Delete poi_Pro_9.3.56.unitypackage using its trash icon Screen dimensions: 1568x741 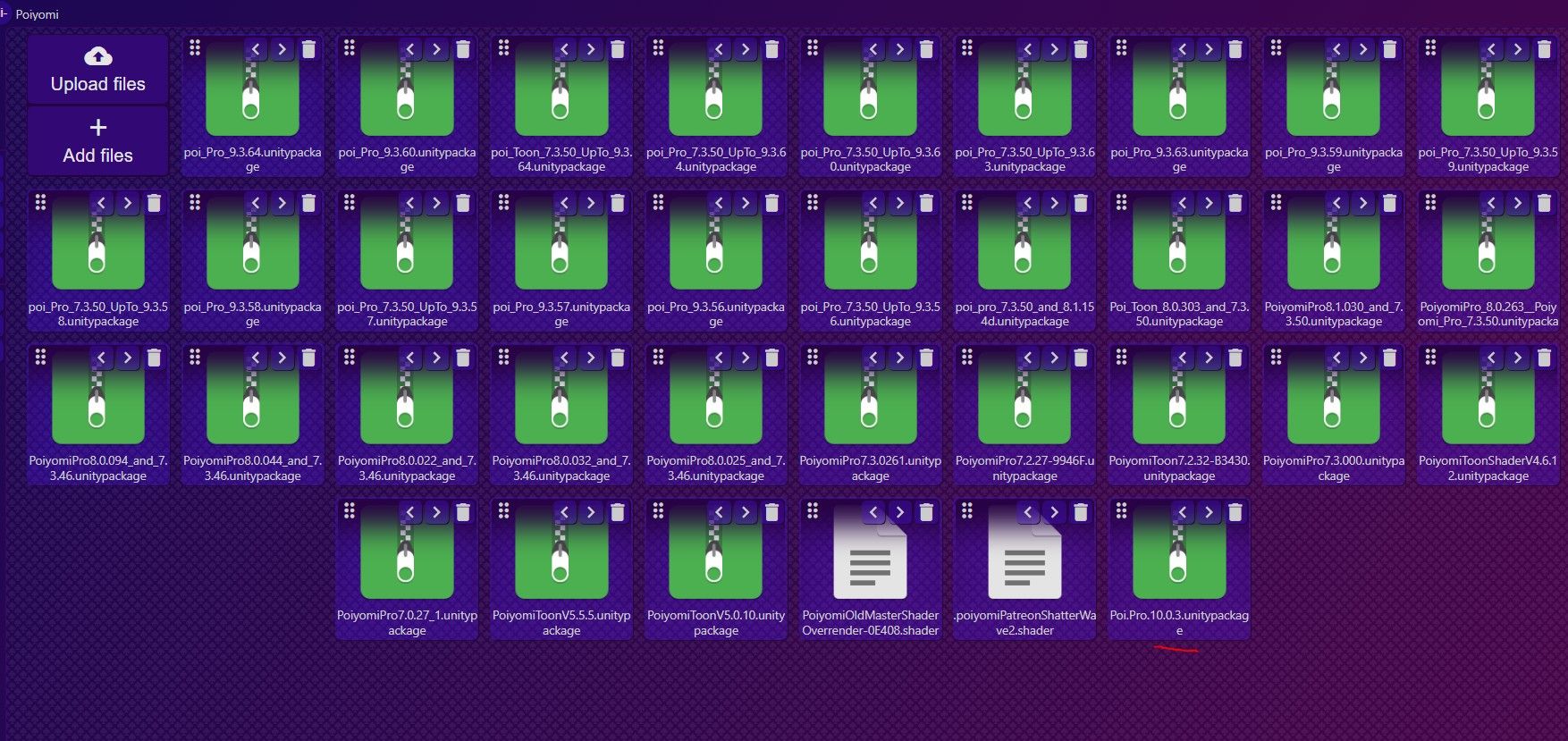pos(771,204)
